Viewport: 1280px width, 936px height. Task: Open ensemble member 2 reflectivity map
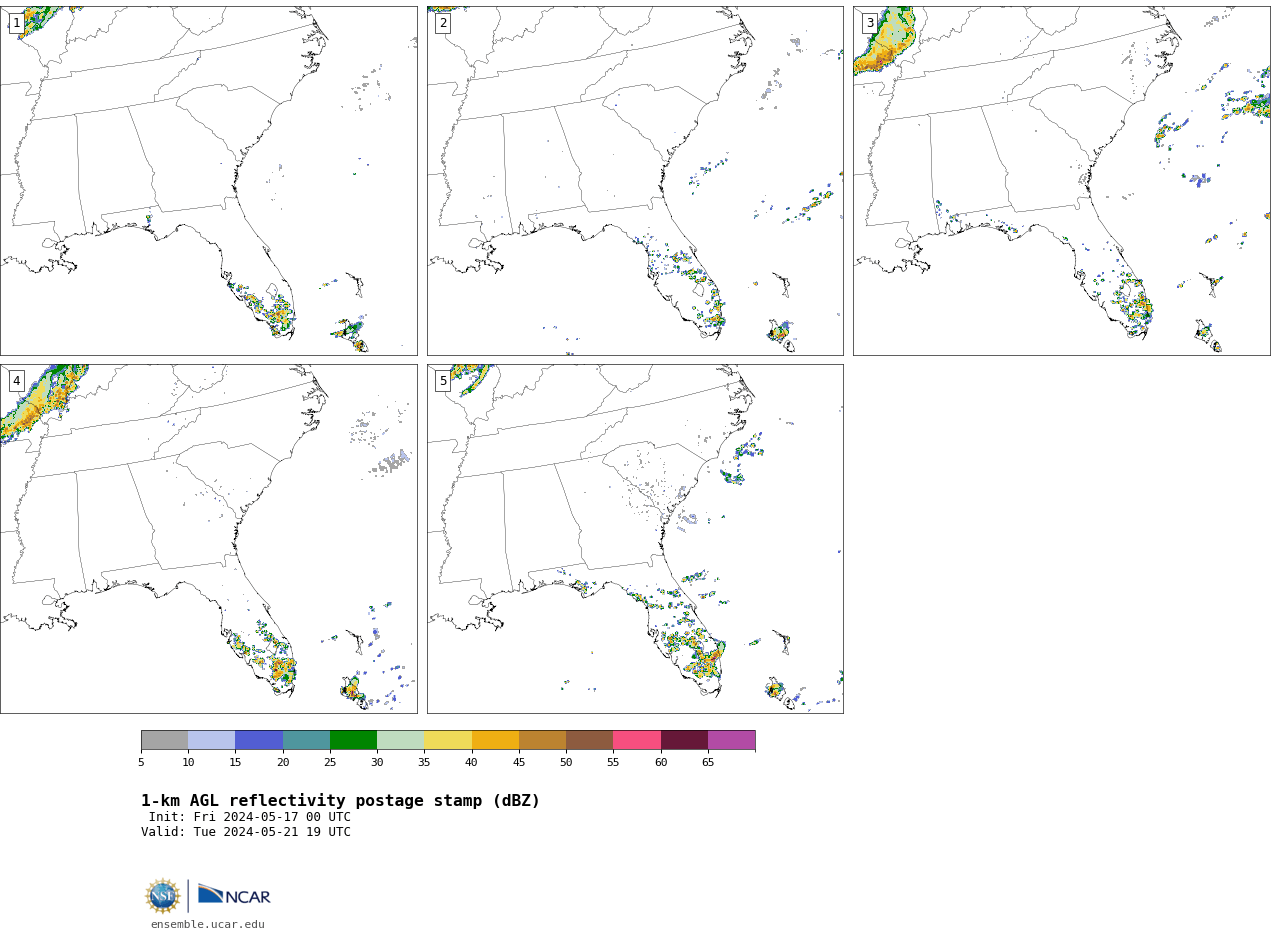coord(635,181)
